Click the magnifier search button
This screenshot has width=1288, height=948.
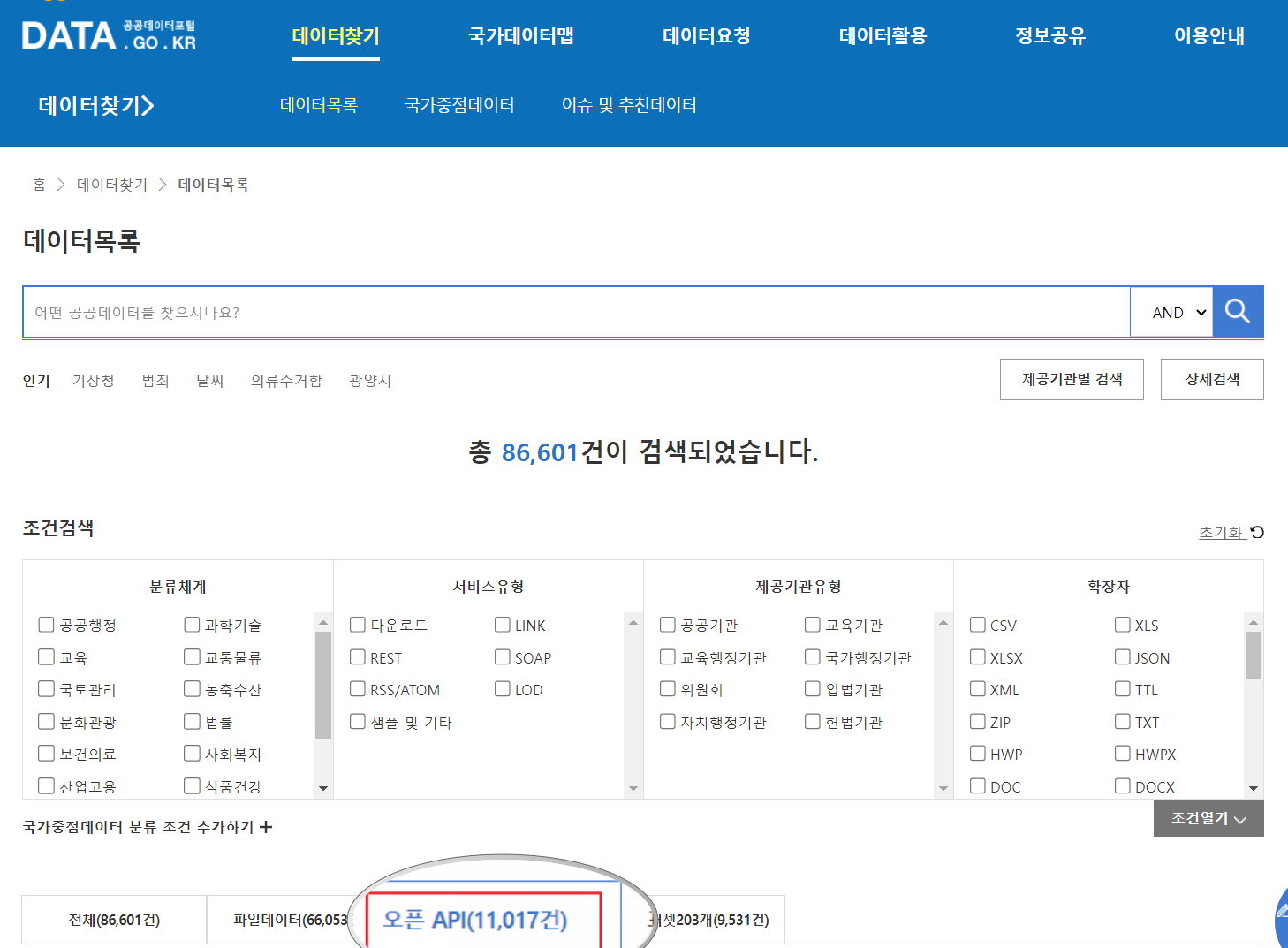pos(1238,311)
